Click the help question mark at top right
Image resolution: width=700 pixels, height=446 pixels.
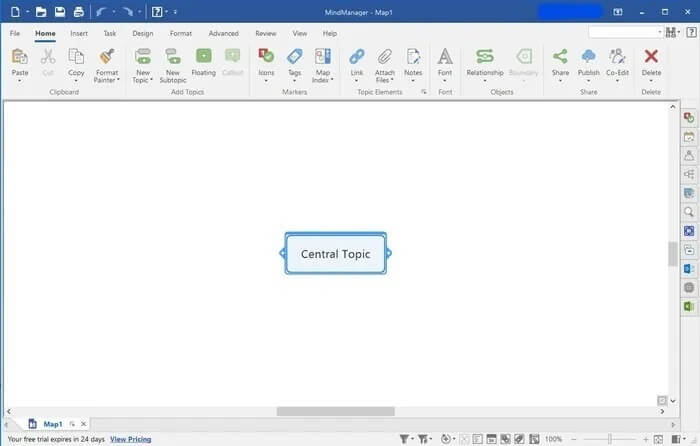691,32
